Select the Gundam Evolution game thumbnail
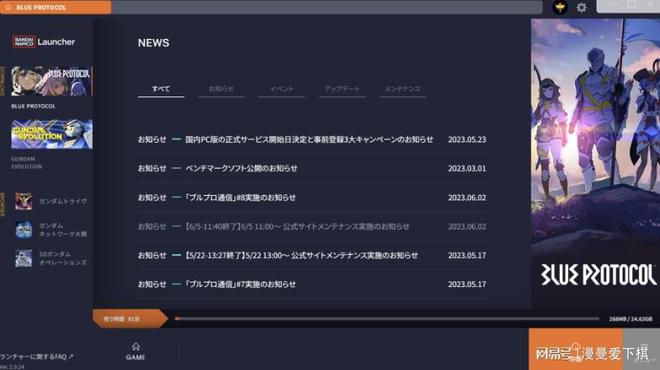 point(52,134)
